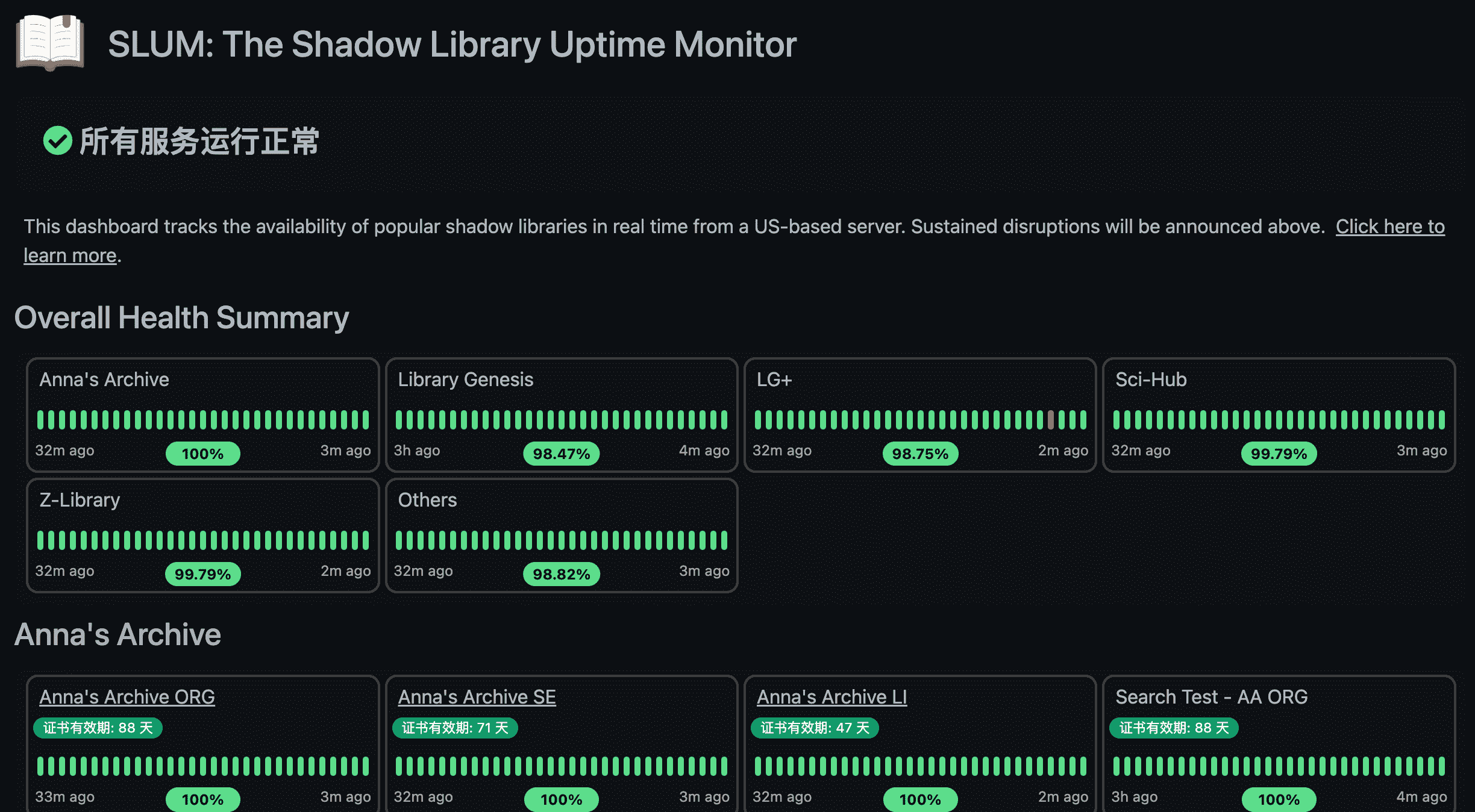Image resolution: width=1475 pixels, height=812 pixels.
Task: Click Search Test AA ORG certificate 88 天 badge
Action: click(x=1174, y=728)
